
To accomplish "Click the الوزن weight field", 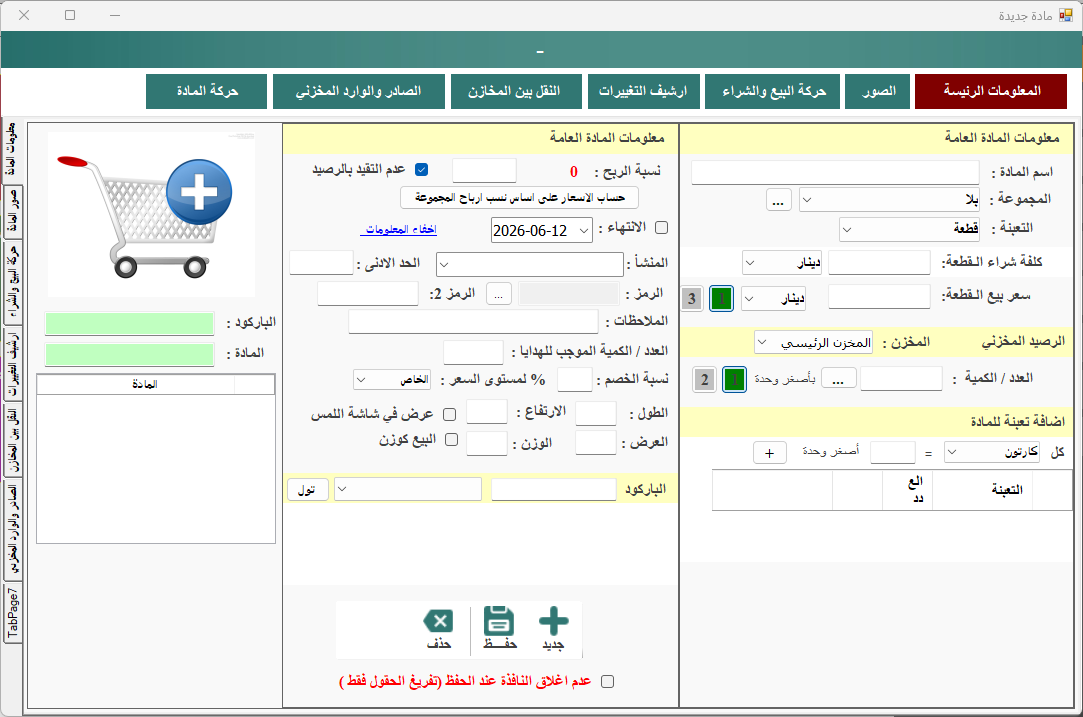I will pos(487,443).
